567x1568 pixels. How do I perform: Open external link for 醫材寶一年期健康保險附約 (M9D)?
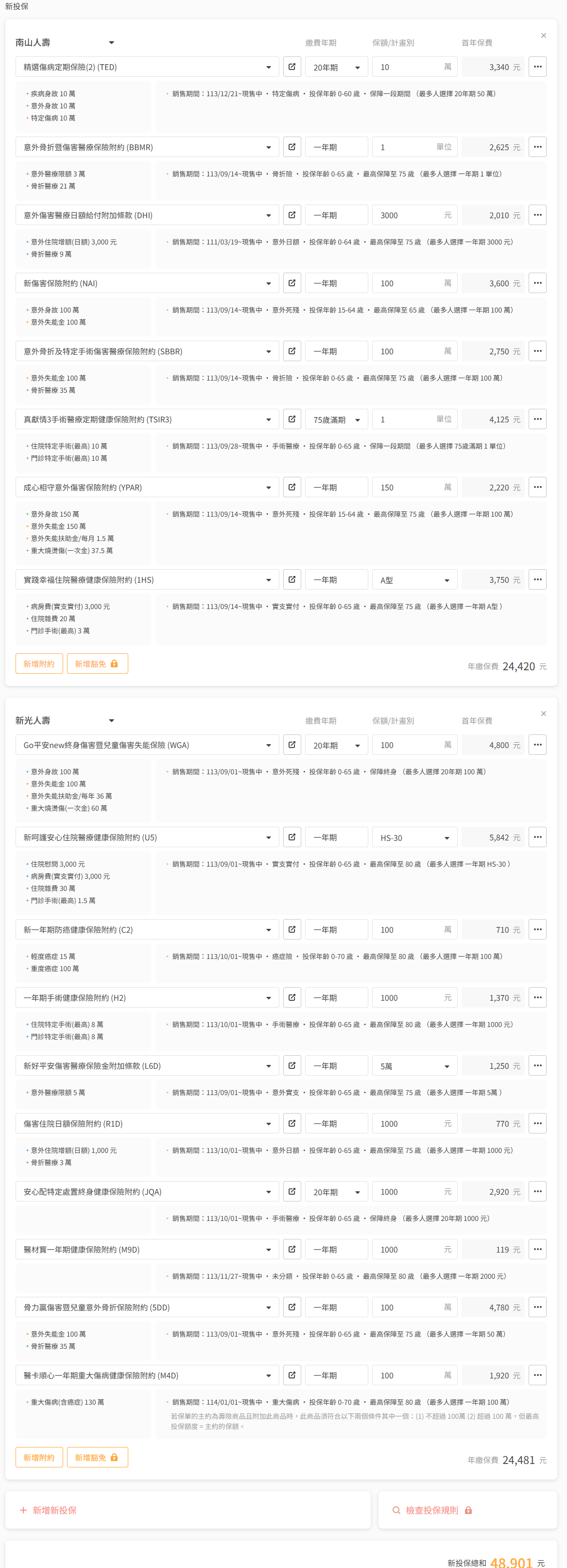[292, 1249]
